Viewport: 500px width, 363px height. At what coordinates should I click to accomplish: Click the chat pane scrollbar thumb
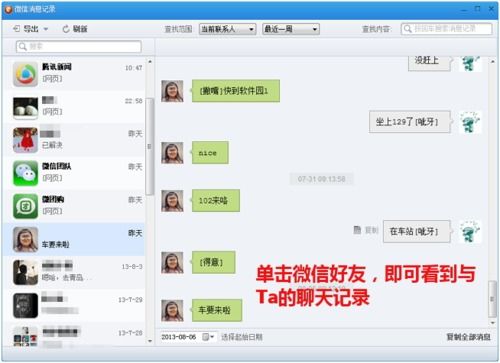point(492,299)
